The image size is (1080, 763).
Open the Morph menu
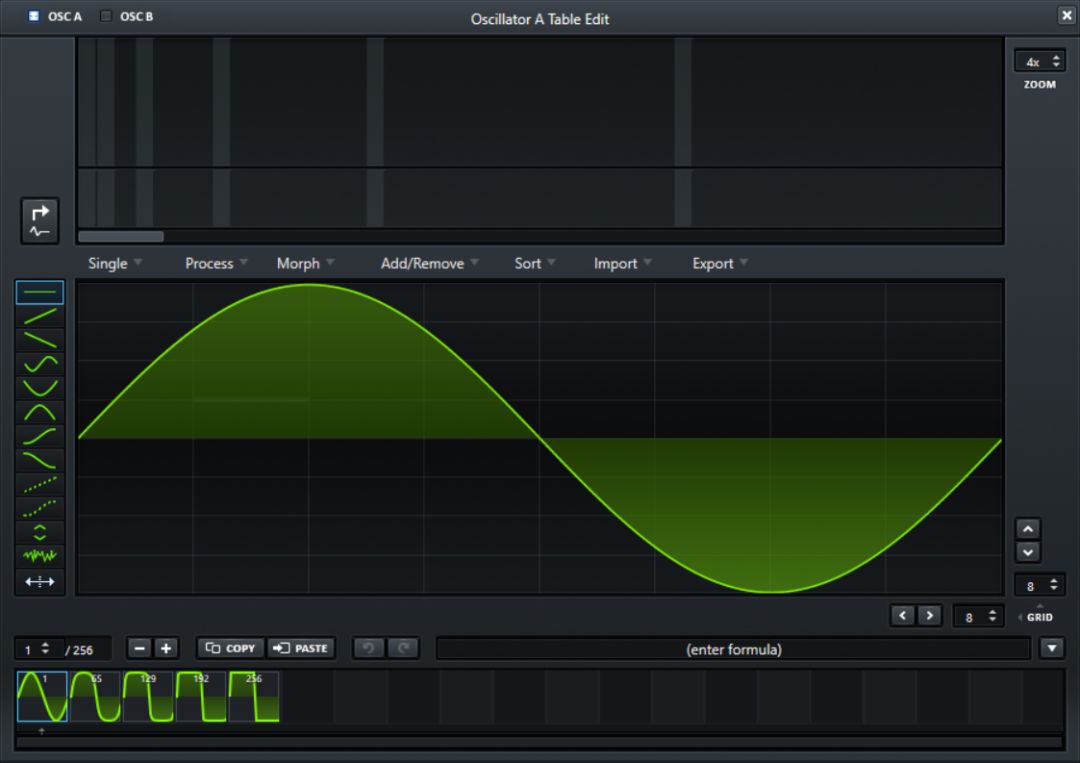(x=305, y=264)
